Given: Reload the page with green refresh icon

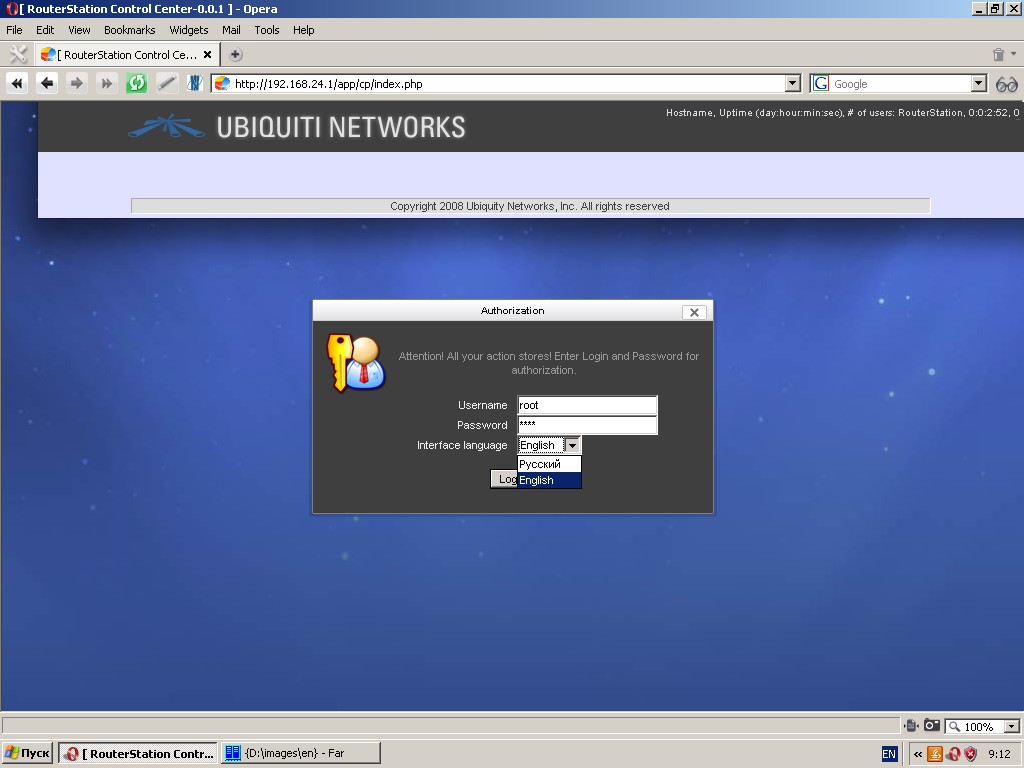Looking at the screenshot, I should pyautogui.click(x=136, y=84).
